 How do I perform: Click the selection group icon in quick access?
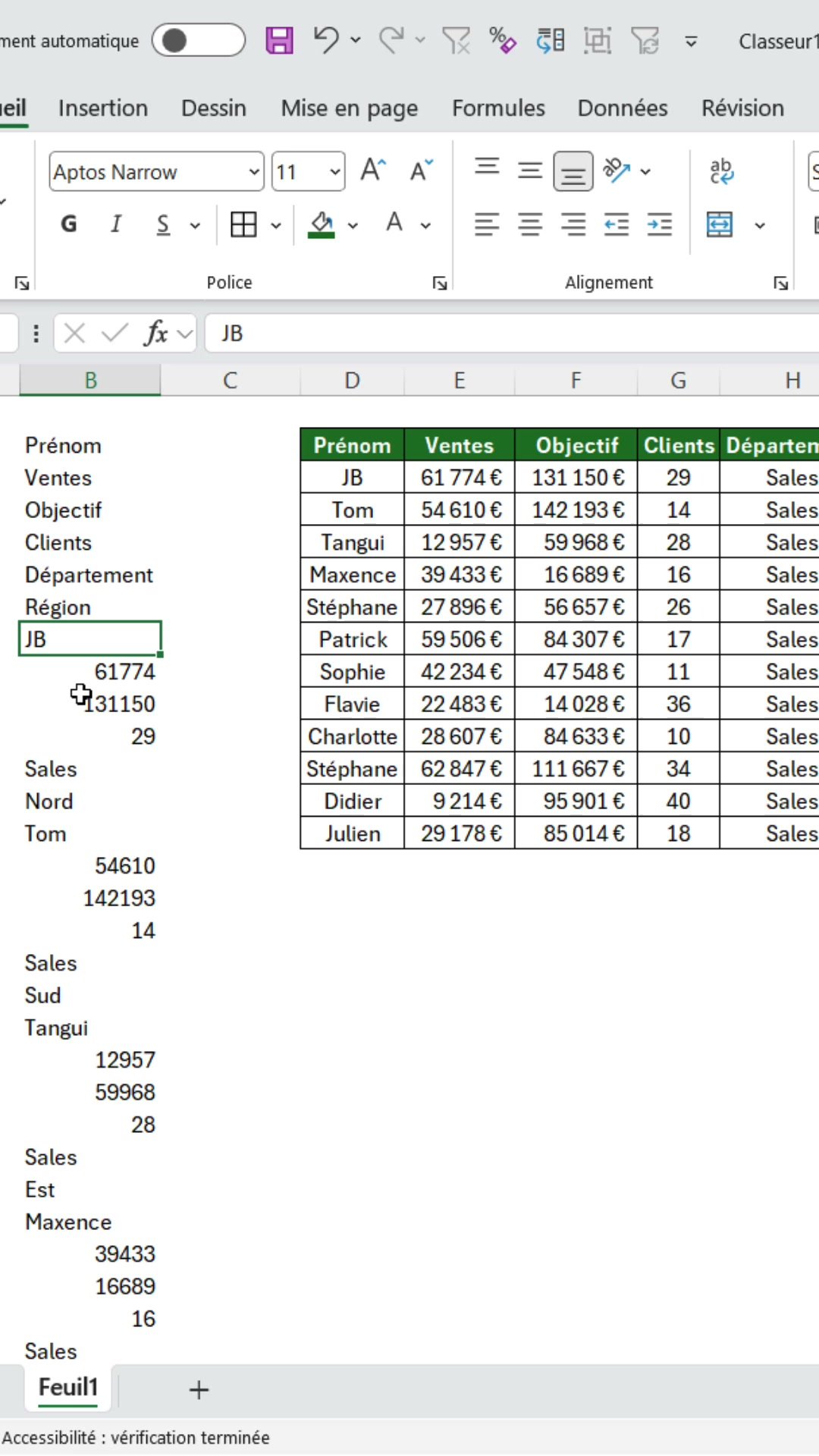pos(598,40)
